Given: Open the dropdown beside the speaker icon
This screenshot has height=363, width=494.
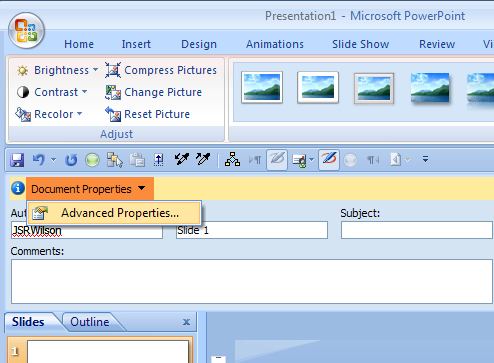Looking at the screenshot, I should point(407,160).
